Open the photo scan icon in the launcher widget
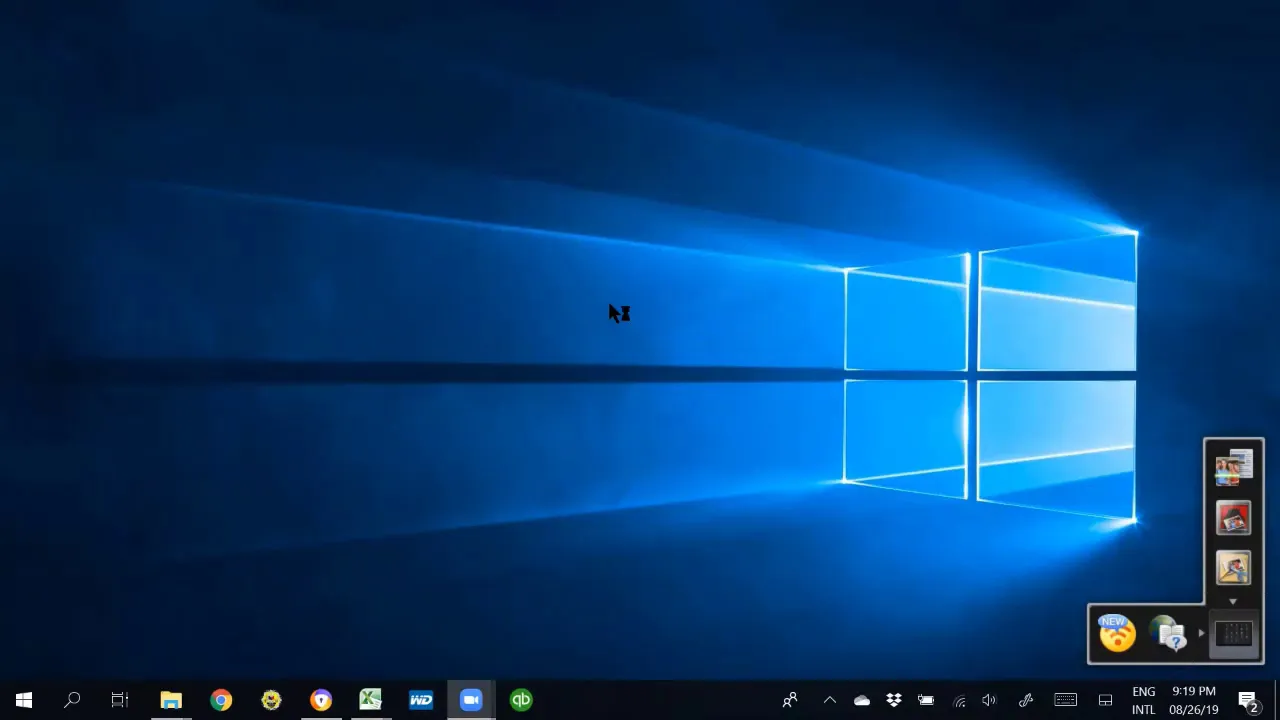 pyautogui.click(x=1233, y=468)
